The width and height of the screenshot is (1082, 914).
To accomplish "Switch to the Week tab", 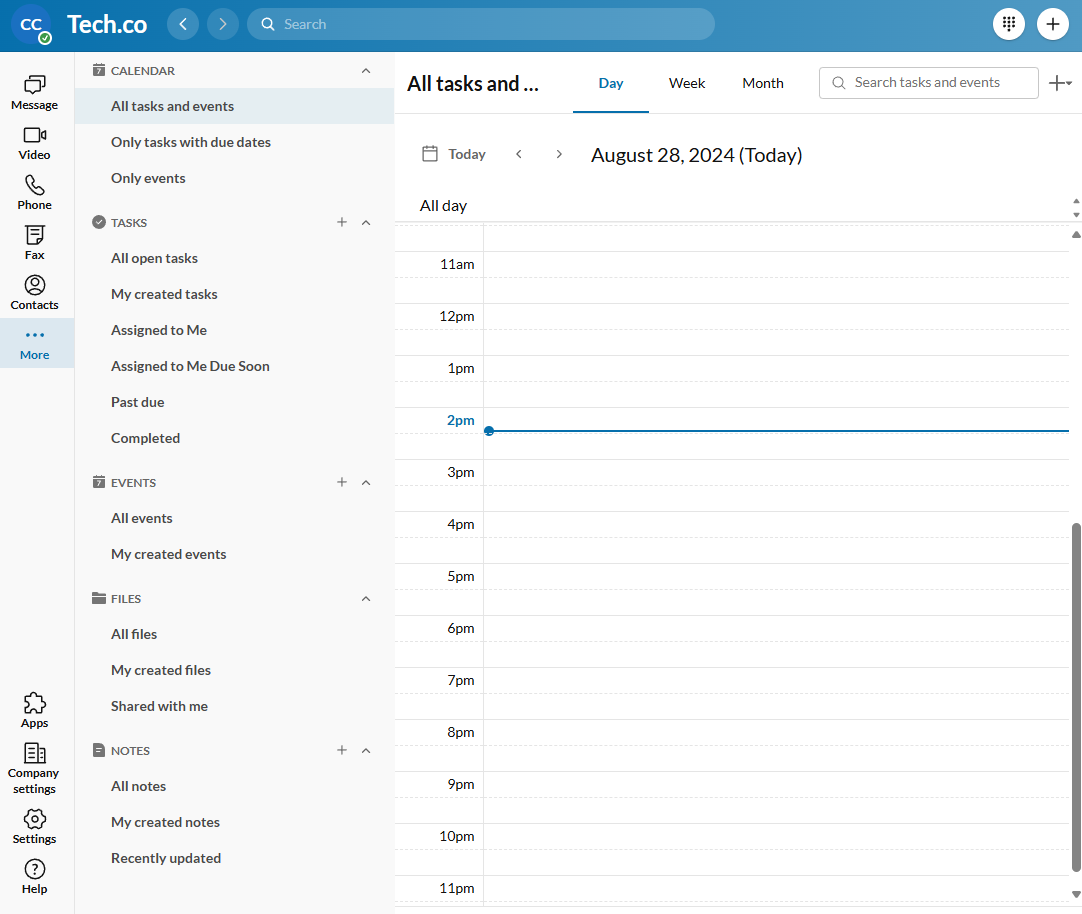I will 687,83.
